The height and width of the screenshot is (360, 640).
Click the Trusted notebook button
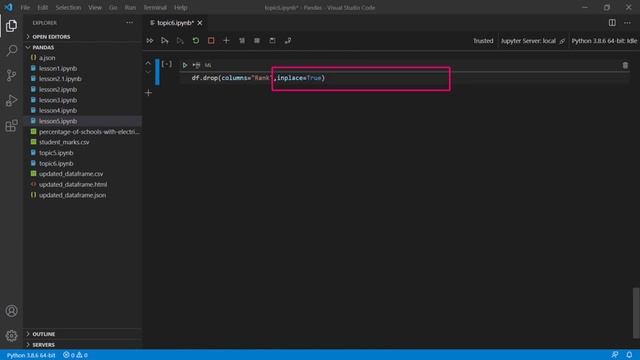(x=483, y=41)
